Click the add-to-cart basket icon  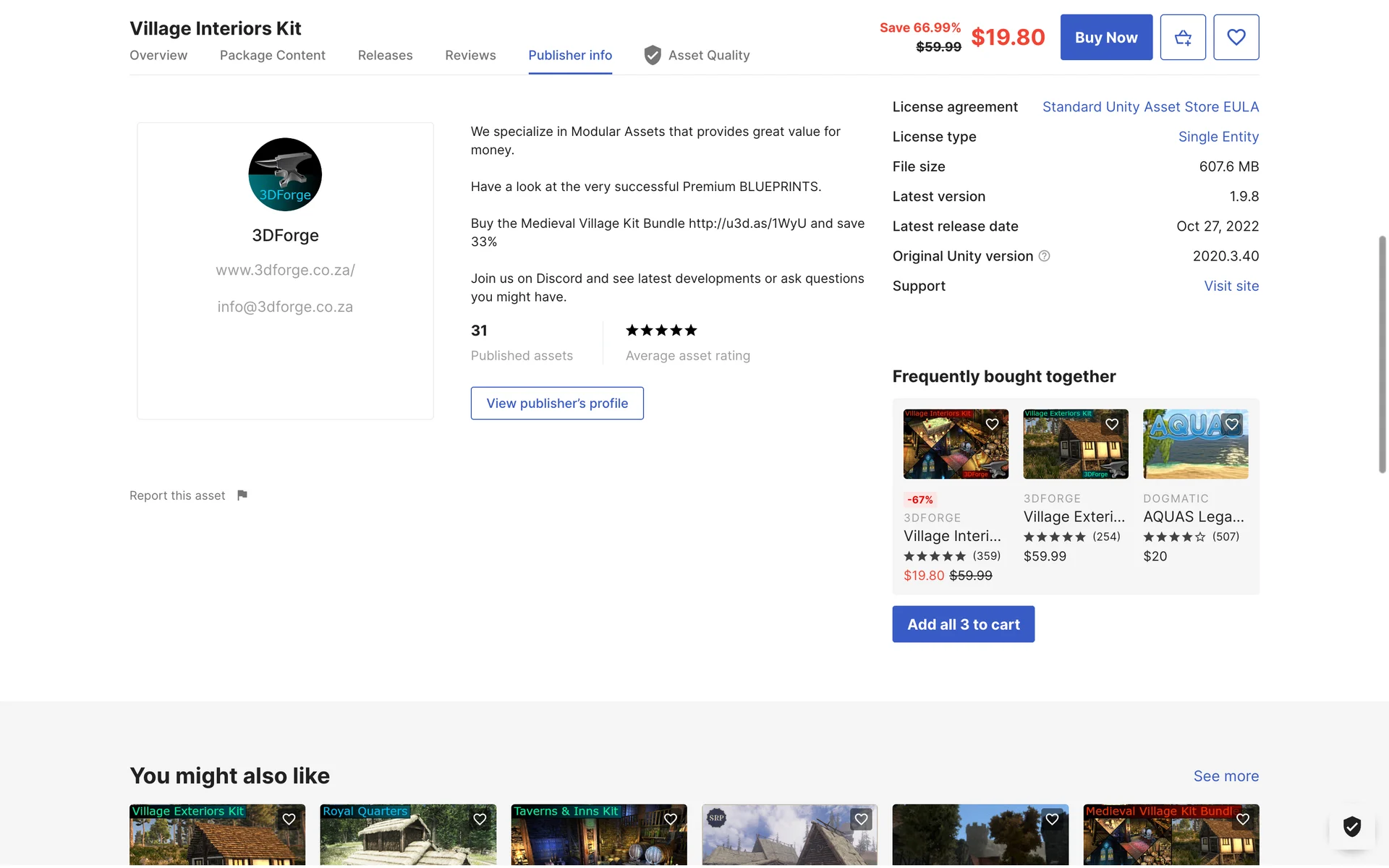pos(1183,38)
